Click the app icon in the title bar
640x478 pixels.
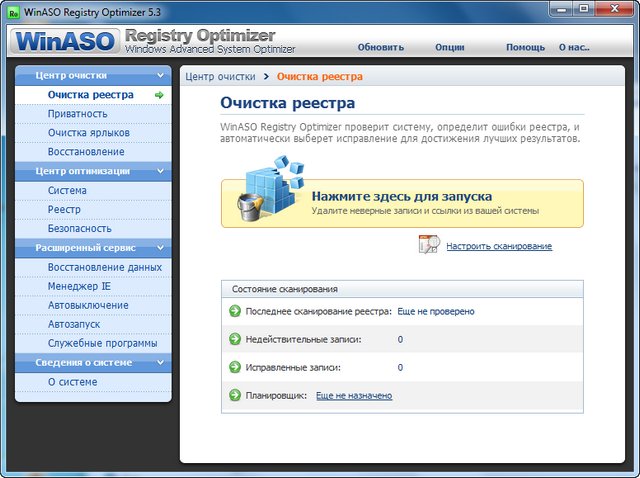coord(13,11)
